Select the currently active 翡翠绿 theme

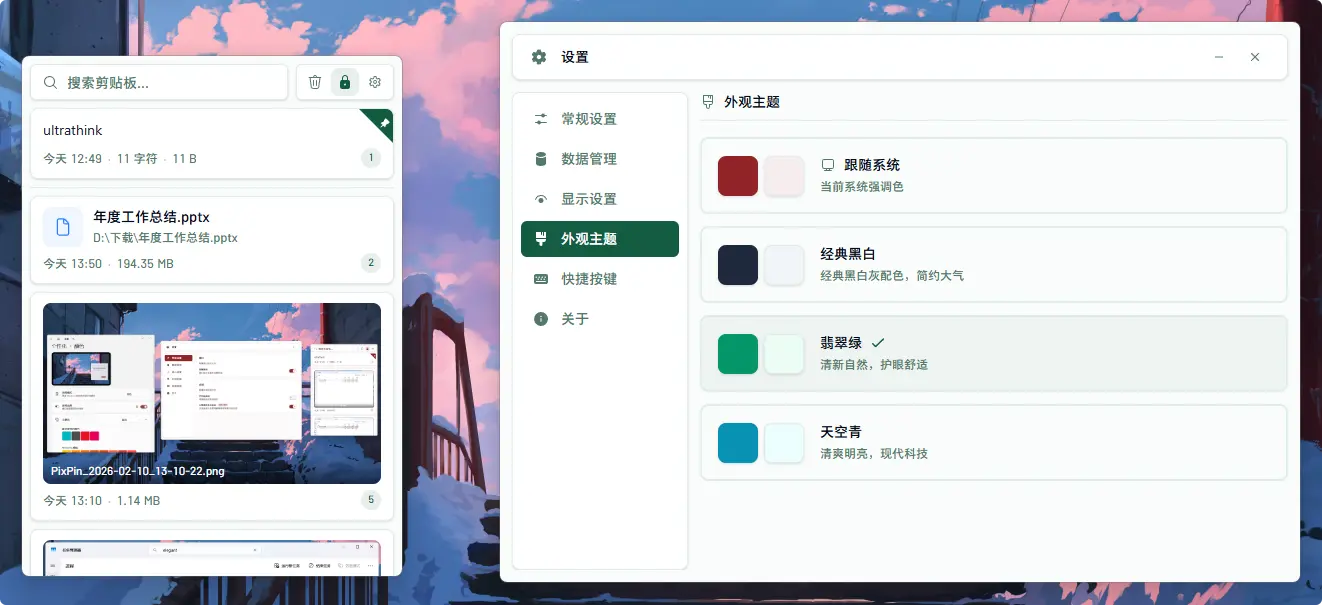pos(993,353)
